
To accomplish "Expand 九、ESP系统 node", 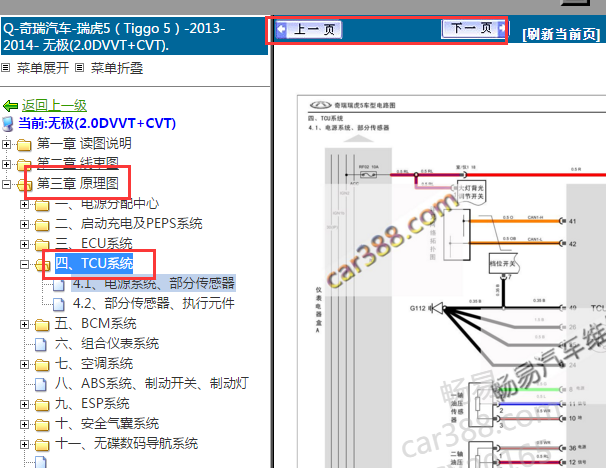I will pyautogui.click(x=24, y=405).
